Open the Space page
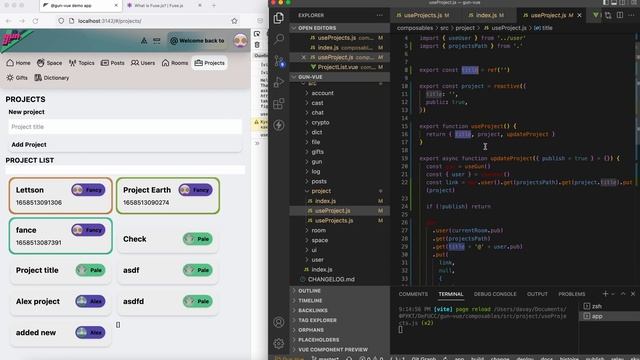640x360 pixels. (x=49, y=63)
